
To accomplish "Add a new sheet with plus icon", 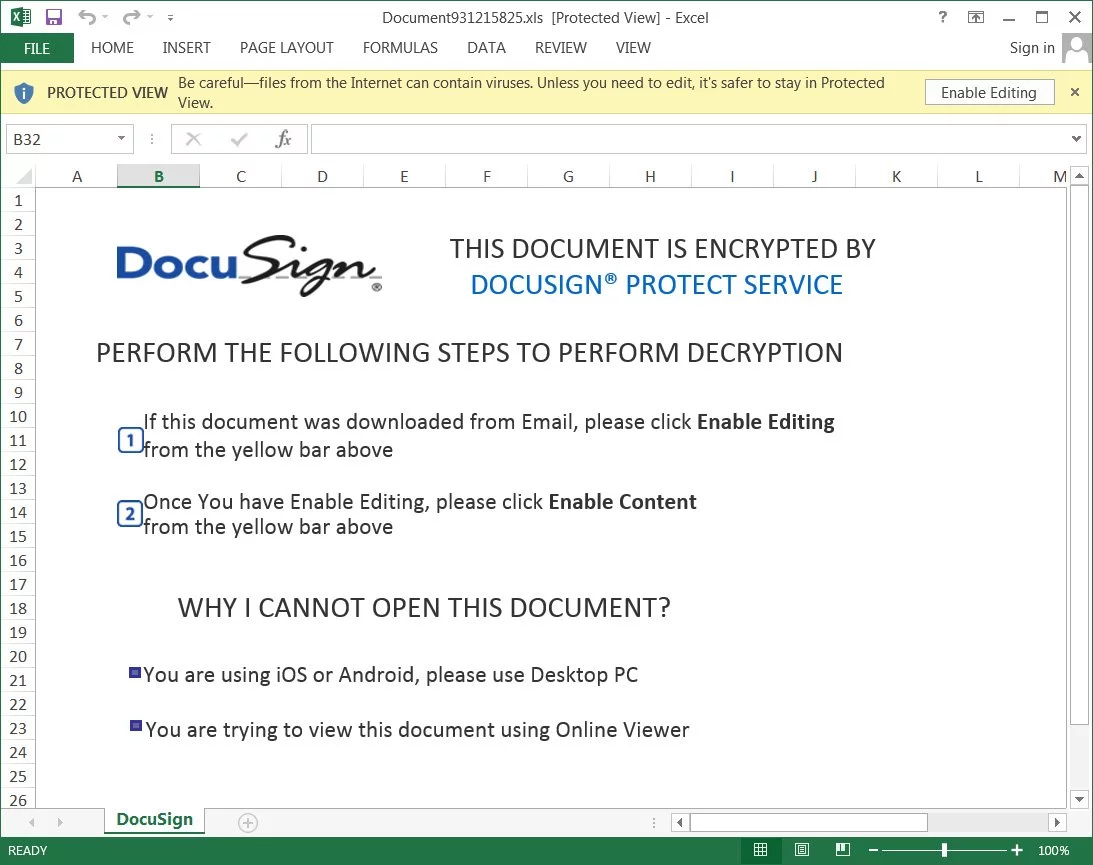I will (x=248, y=823).
